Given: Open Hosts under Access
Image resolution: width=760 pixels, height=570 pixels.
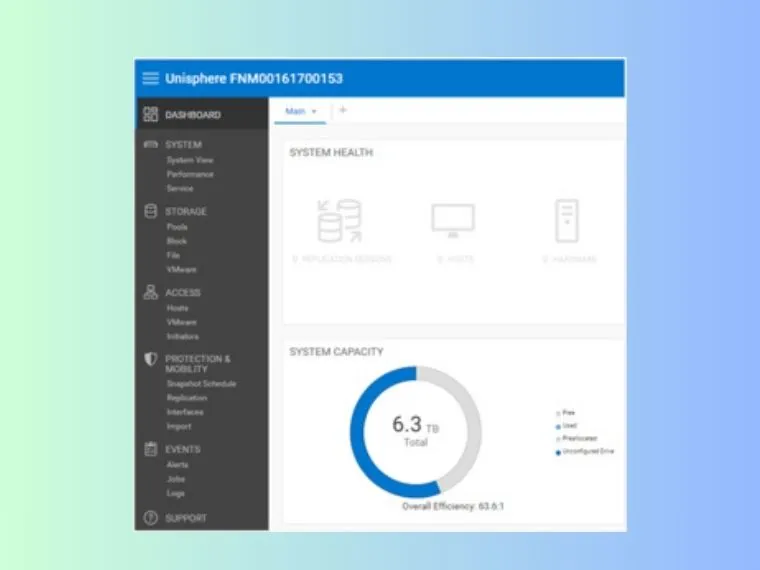Looking at the screenshot, I should coord(177,308).
